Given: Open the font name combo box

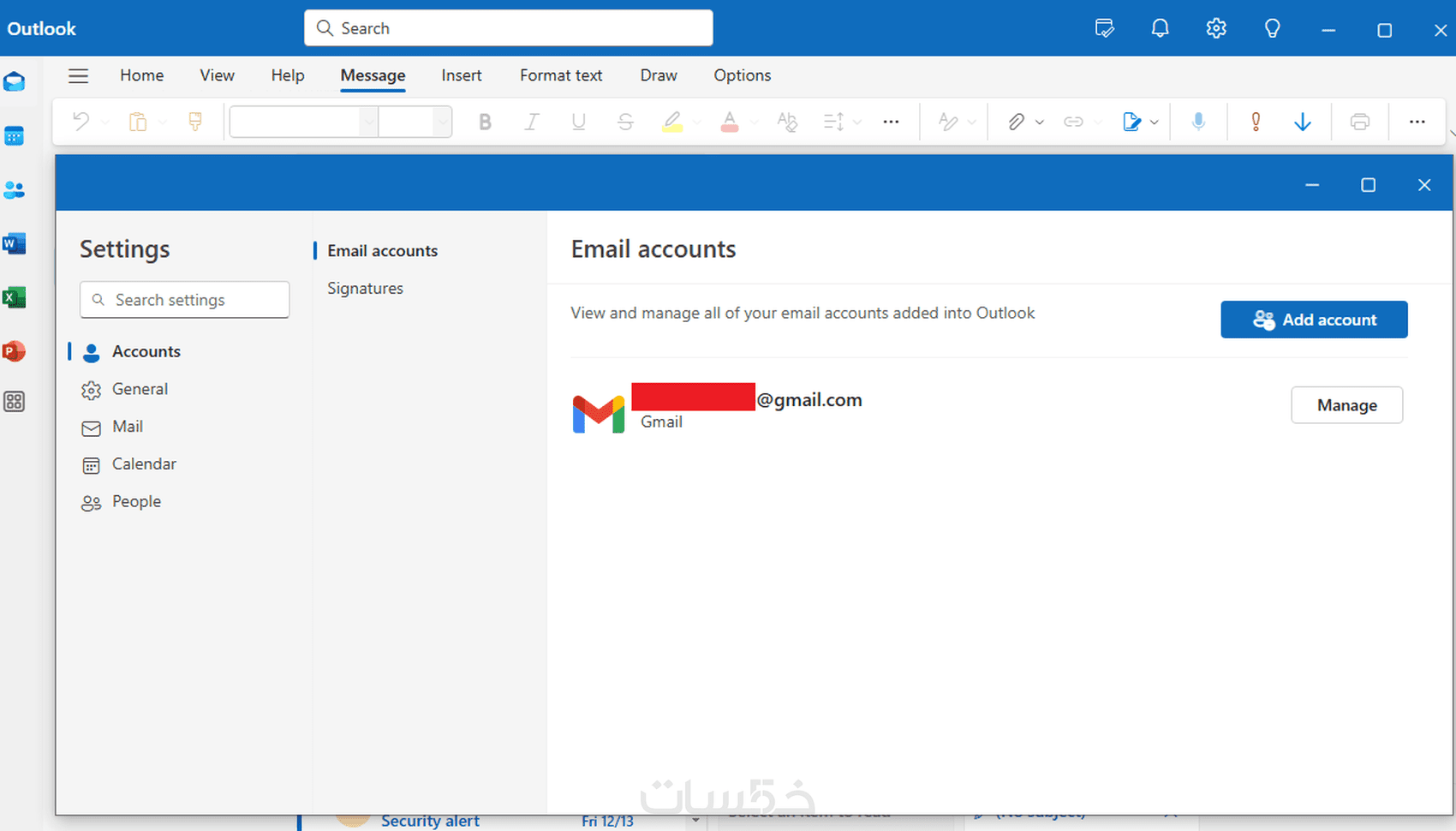Looking at the screenshot, I should (x=304, y=122).
